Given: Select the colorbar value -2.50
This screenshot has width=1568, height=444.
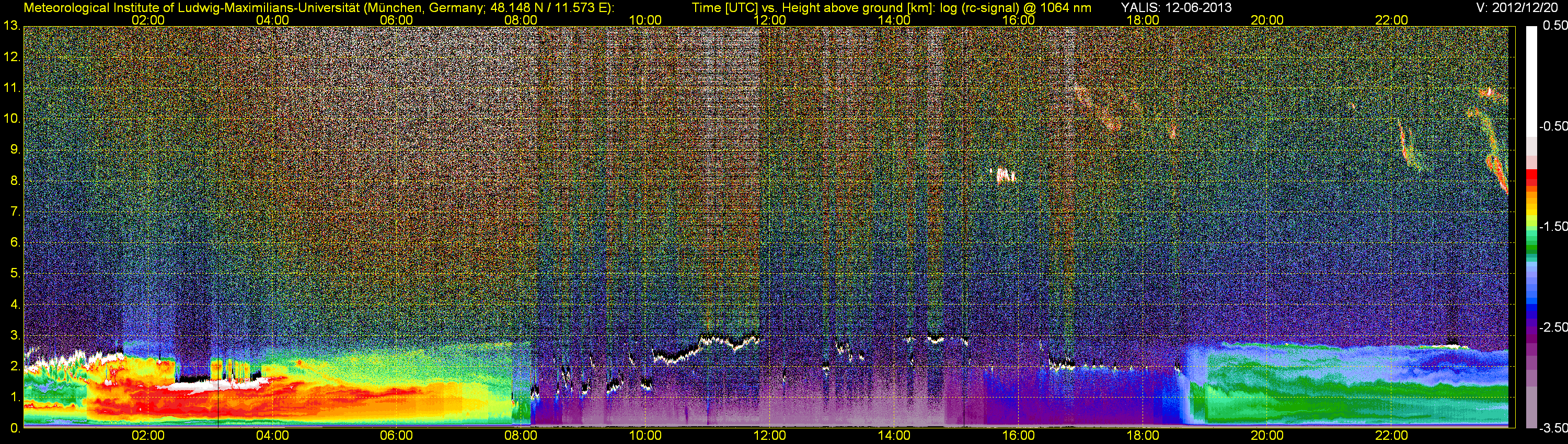Looking at the screenshot, I should [1553, 327].
